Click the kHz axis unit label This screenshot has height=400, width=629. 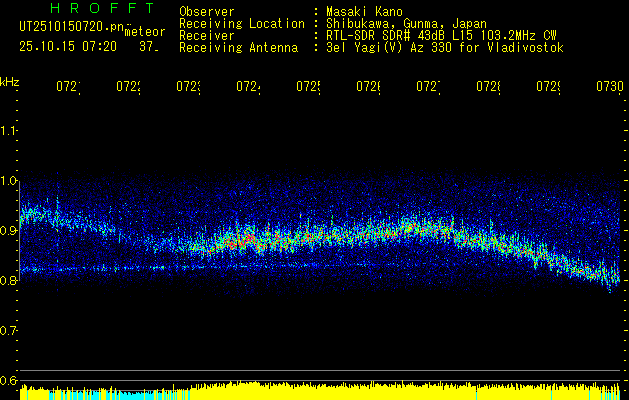[x=10, y=82]
